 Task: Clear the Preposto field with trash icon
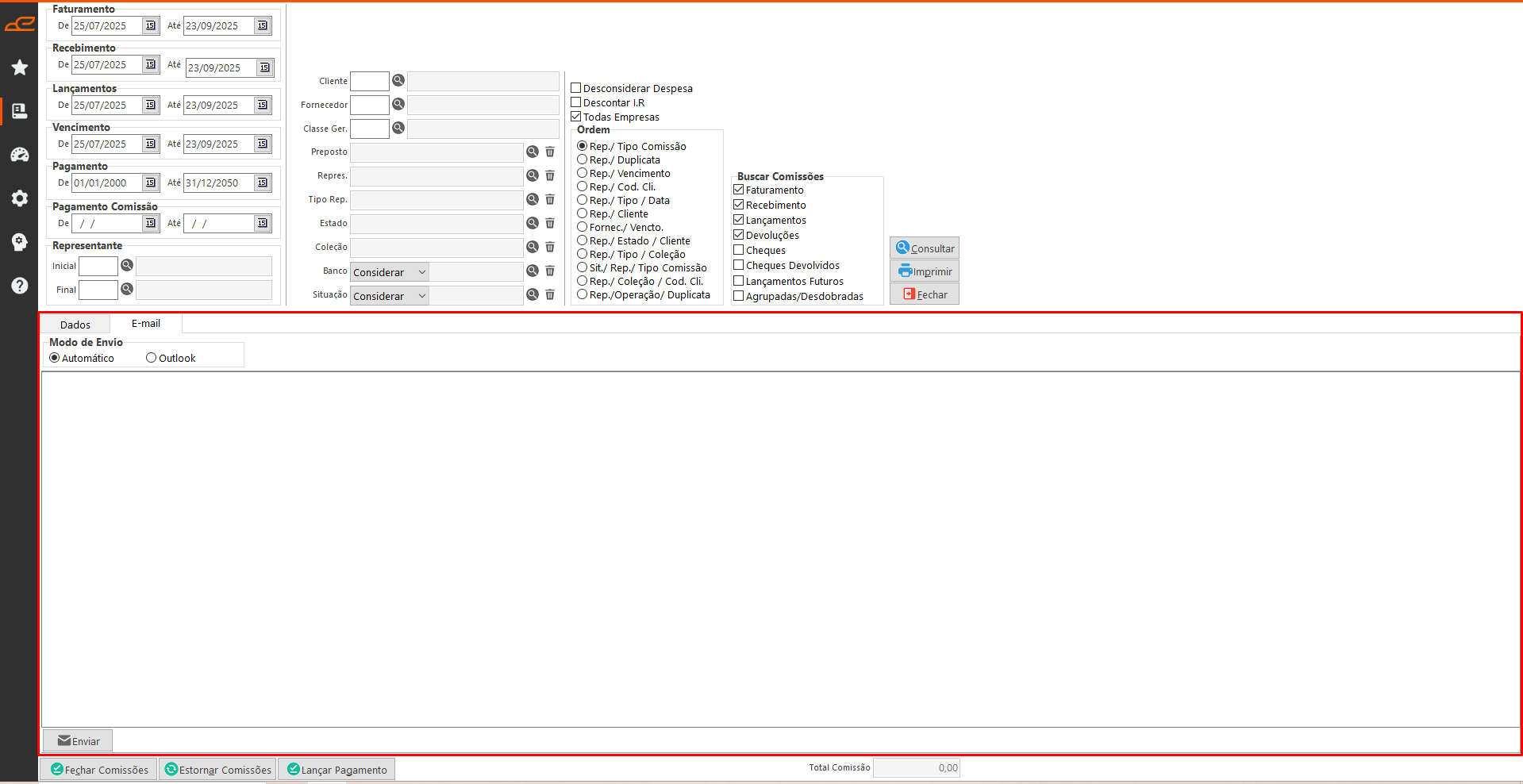(550, 152)
